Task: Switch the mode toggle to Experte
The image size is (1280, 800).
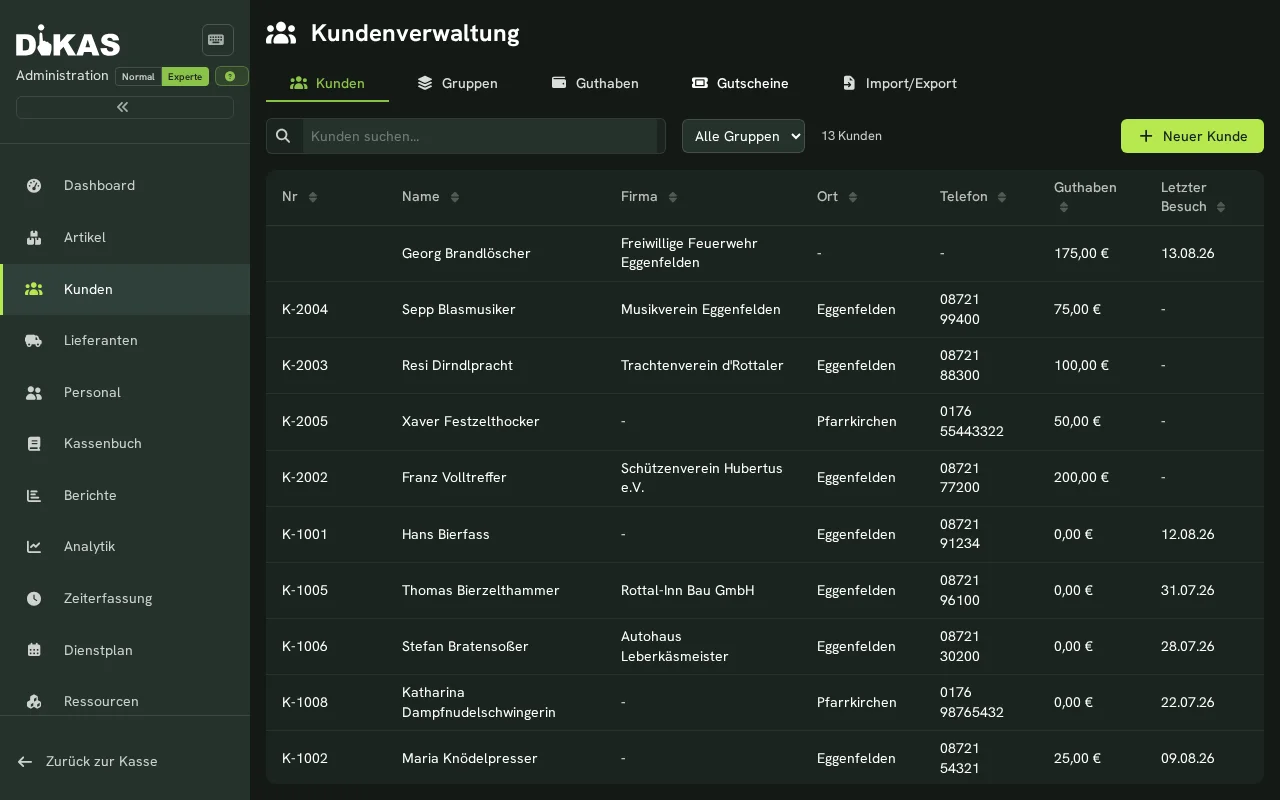Action: [185, 76]
